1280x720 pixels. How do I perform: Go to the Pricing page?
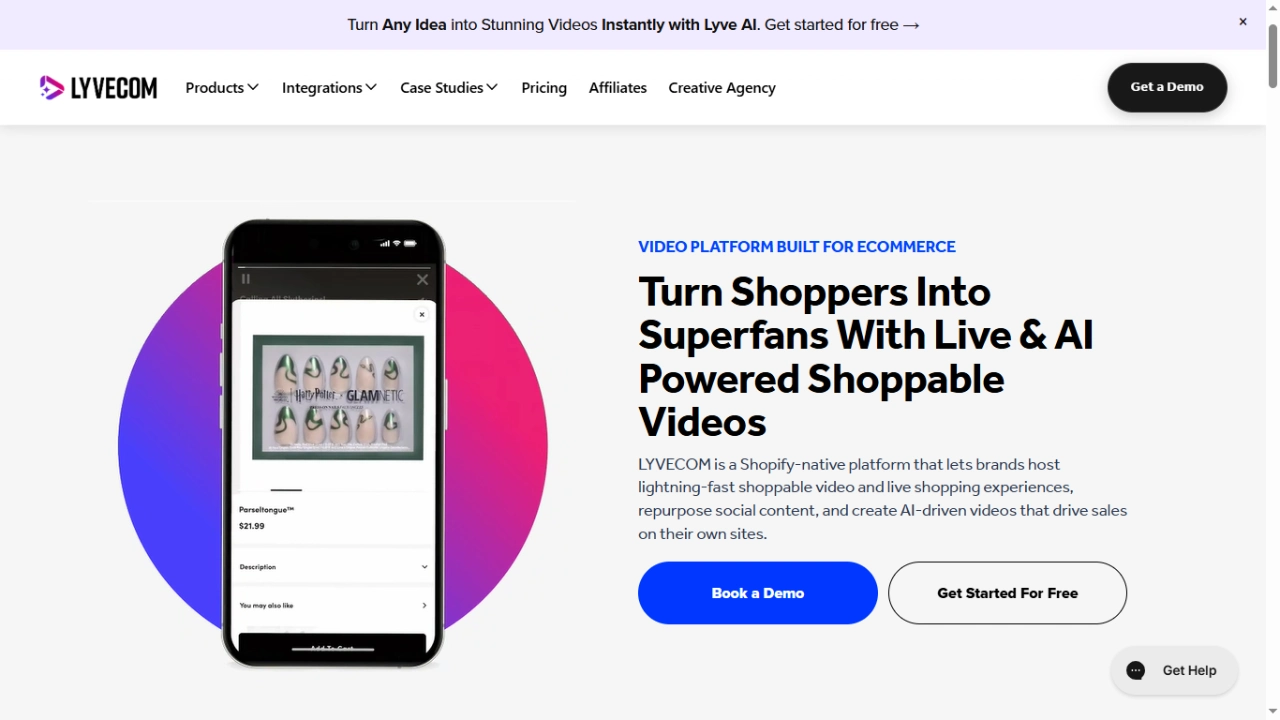click(x=544, y=88)
